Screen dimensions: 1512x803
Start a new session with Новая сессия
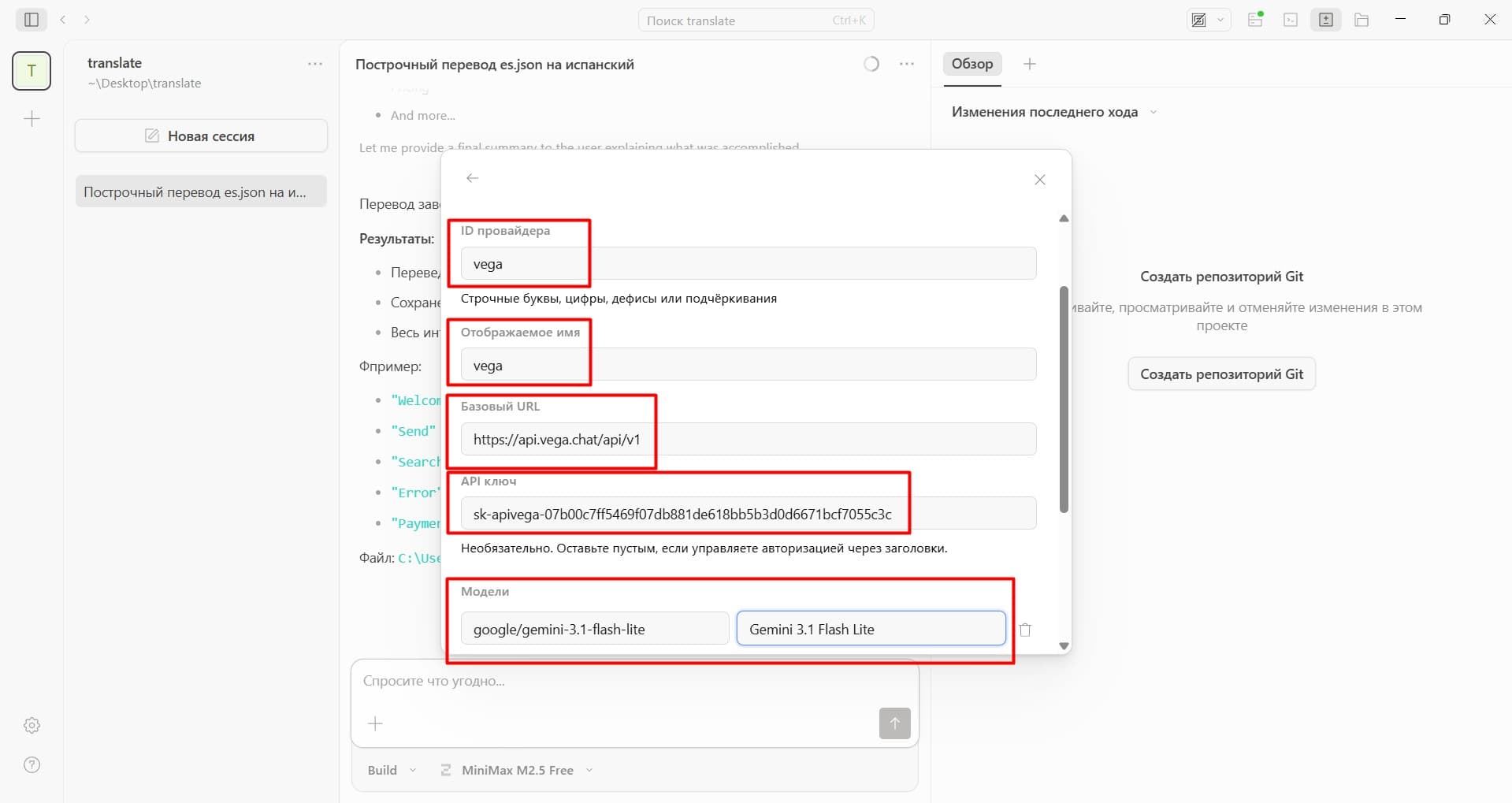pyautogui.click(x=201, y=136)
